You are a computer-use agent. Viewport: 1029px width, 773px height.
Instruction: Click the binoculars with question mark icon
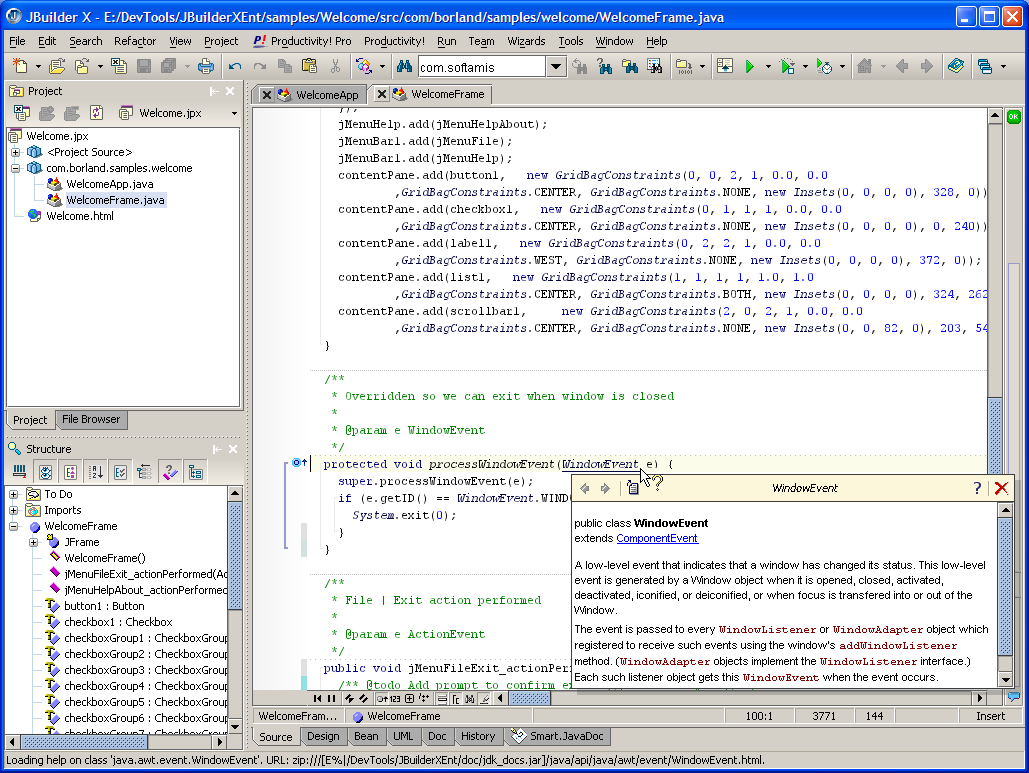pos(604,66)
